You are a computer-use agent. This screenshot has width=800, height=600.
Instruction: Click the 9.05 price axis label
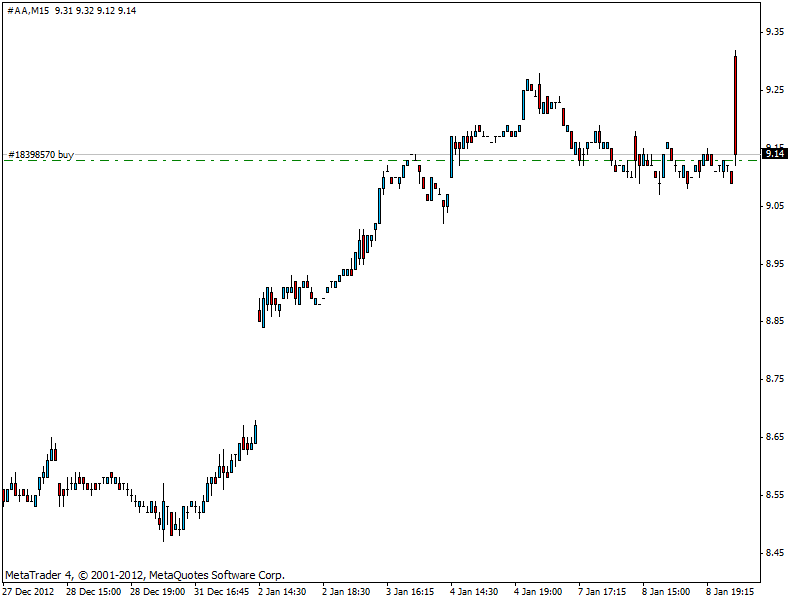point(774,206)
